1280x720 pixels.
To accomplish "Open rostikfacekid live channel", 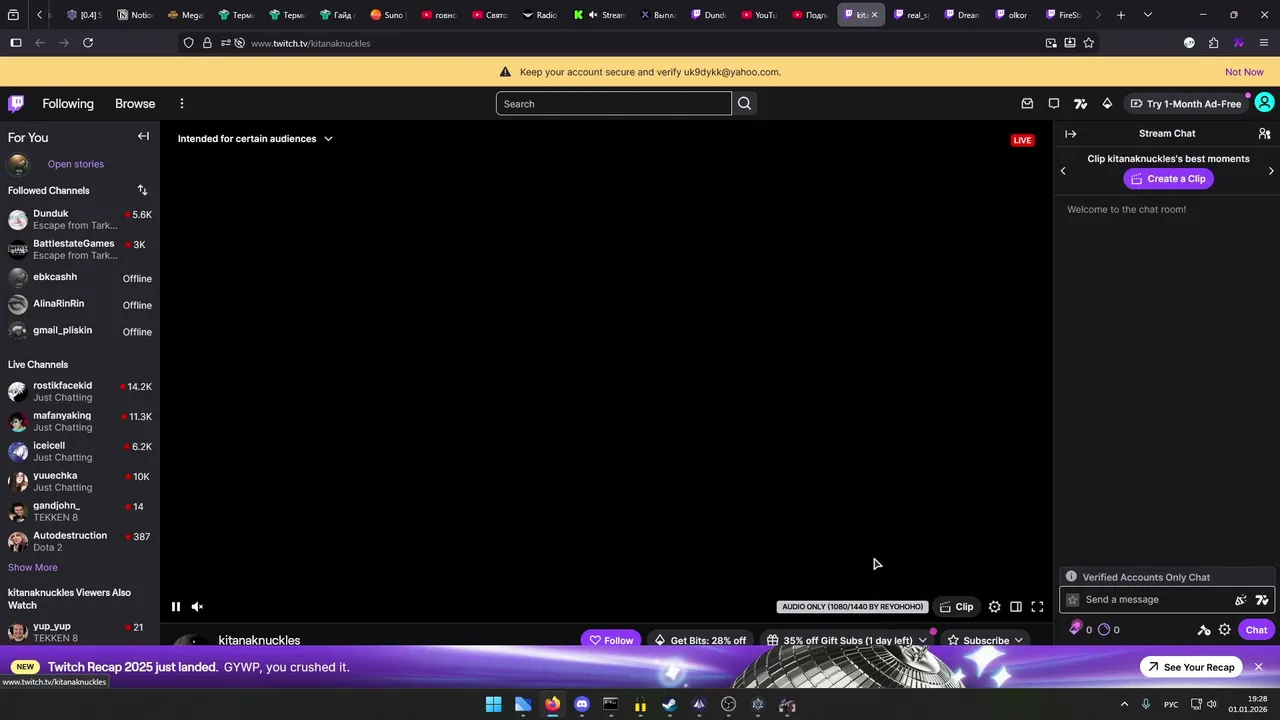I will coord(80,391).
